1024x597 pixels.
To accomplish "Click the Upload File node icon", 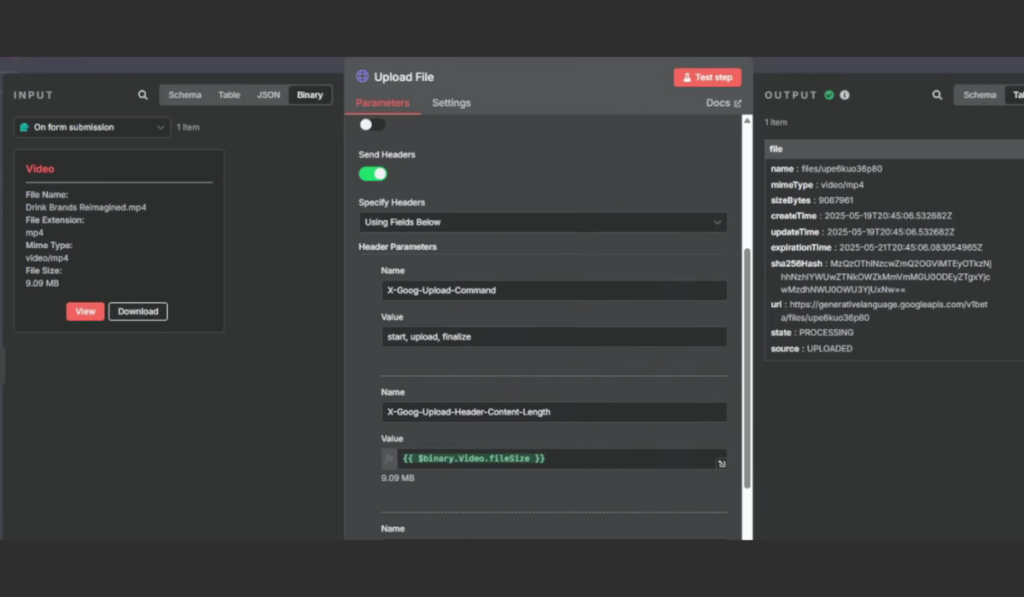I will click(361, 76).
